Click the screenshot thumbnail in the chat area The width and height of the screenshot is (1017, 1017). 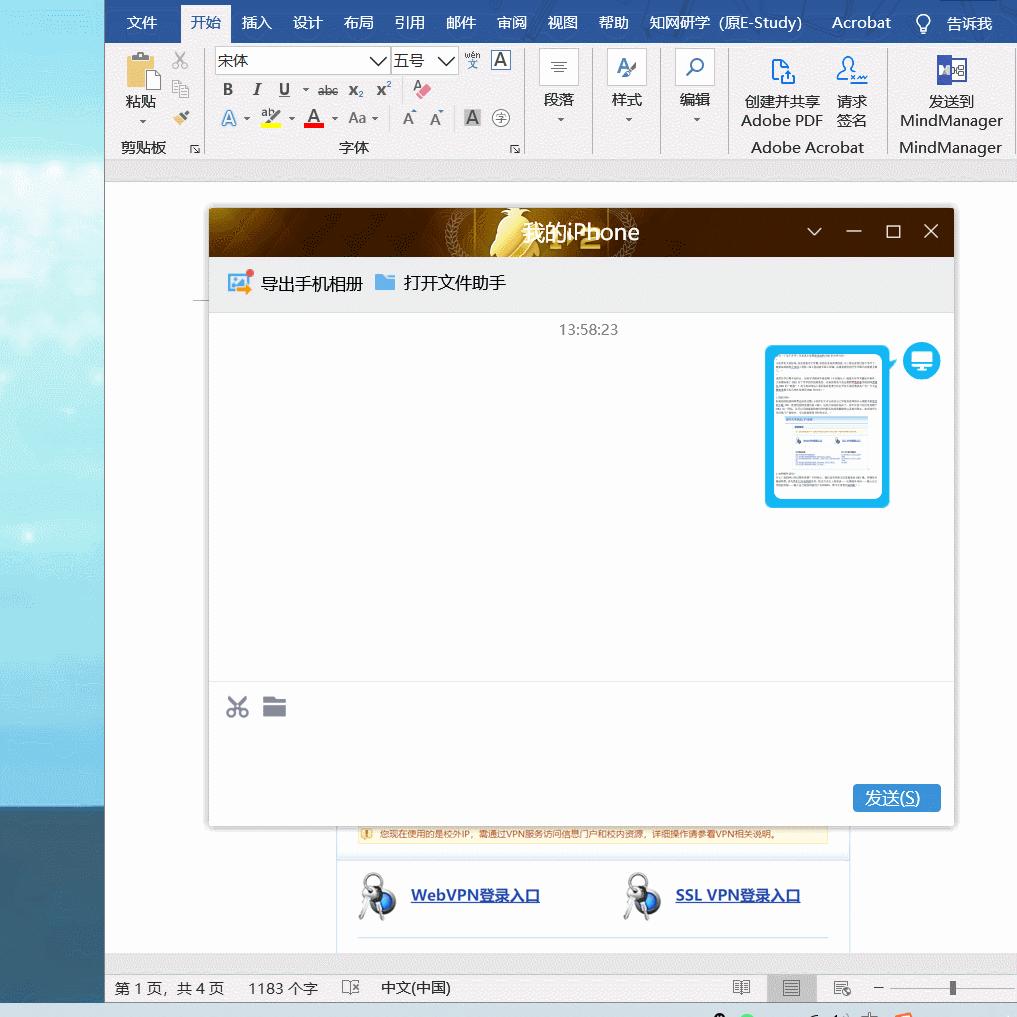click(x=827, y=426)
